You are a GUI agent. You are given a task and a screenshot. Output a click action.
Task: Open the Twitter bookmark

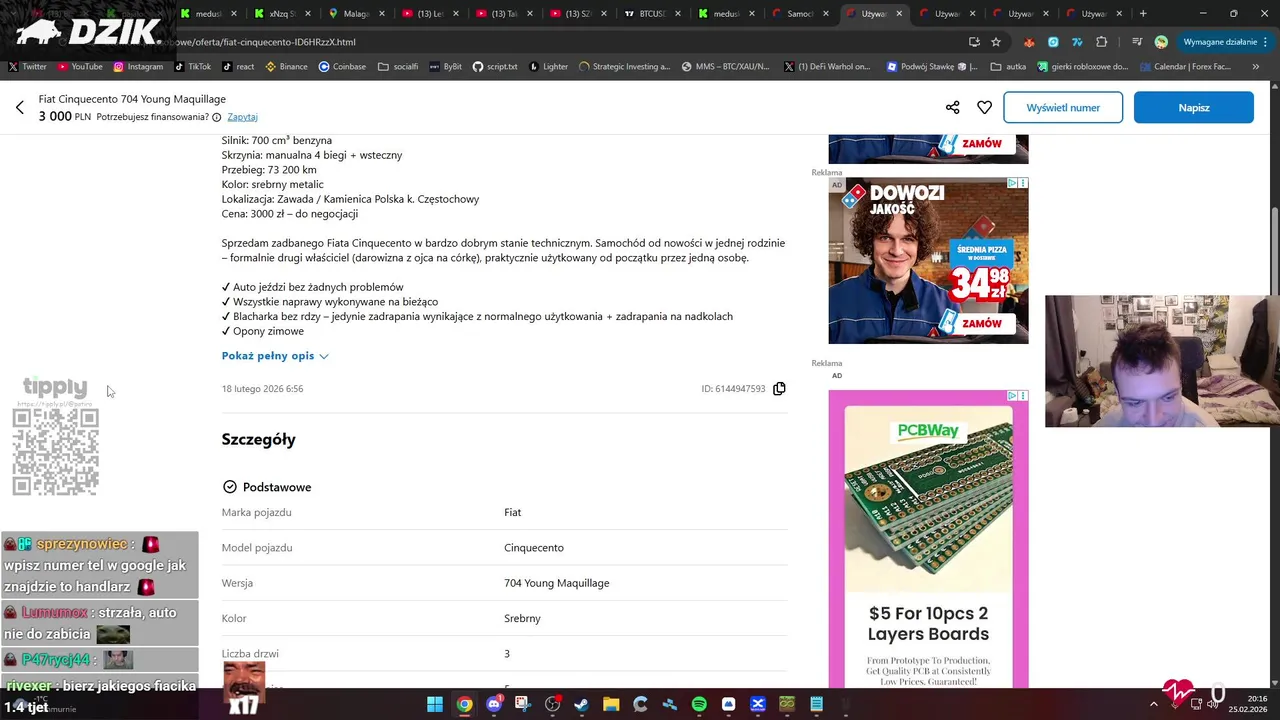(28, 67)
